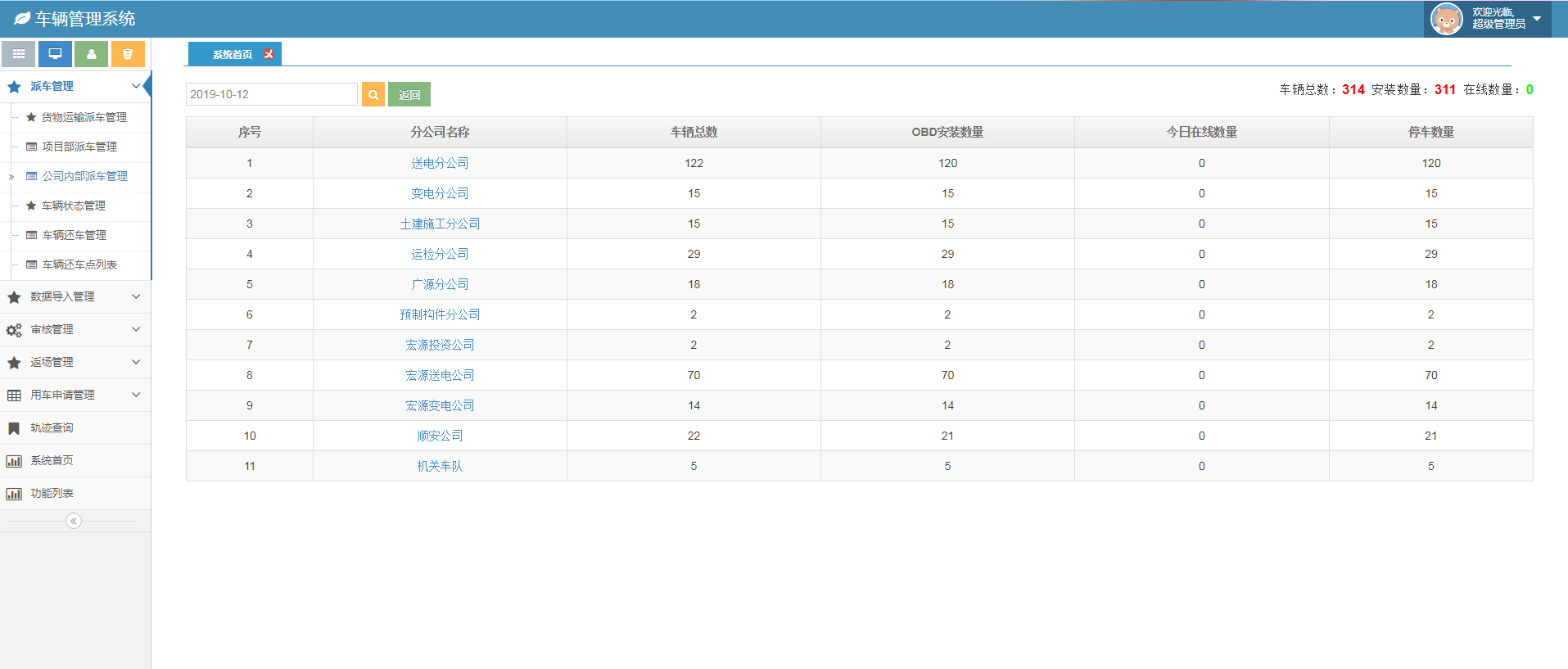Open the 功能列表 sidebar item
This screenshot has height=669, width=1568.
pyautogui.click(x=75, y=493)
